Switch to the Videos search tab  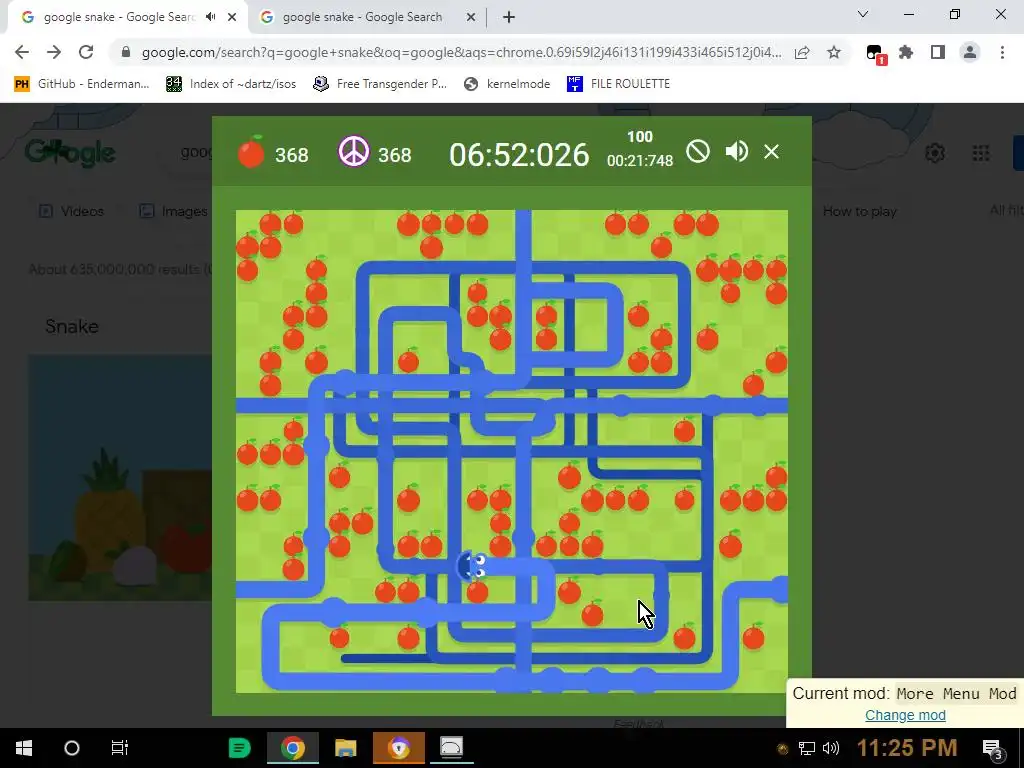point(72,211)
